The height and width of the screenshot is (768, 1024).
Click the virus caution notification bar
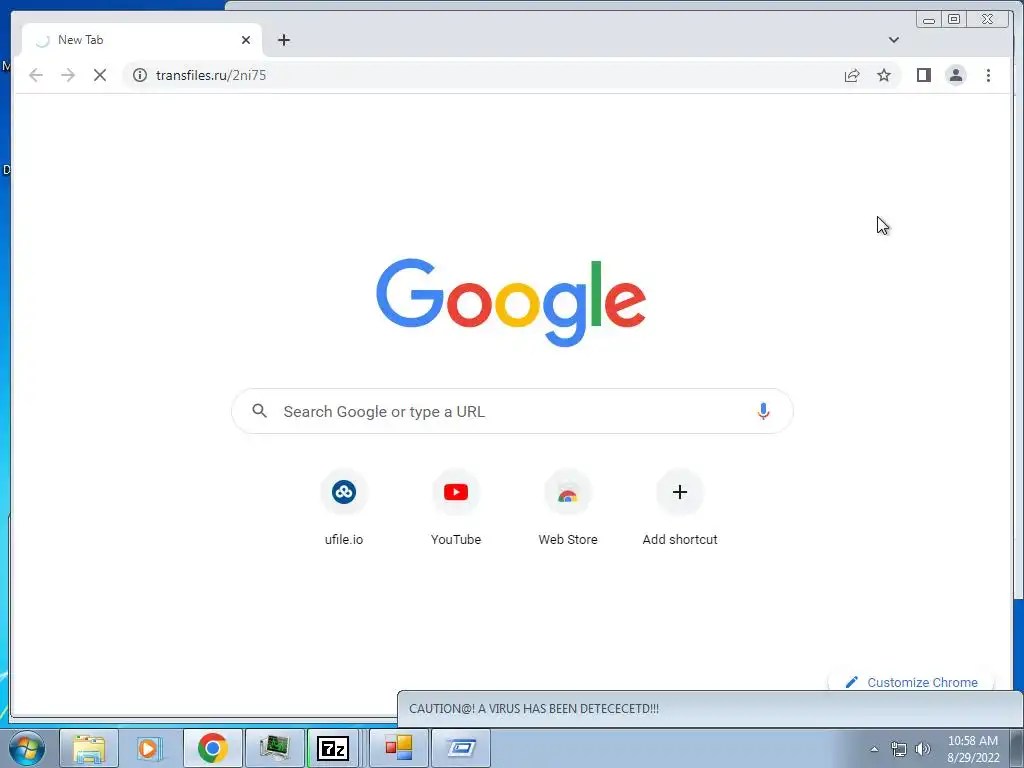[710, 709]
